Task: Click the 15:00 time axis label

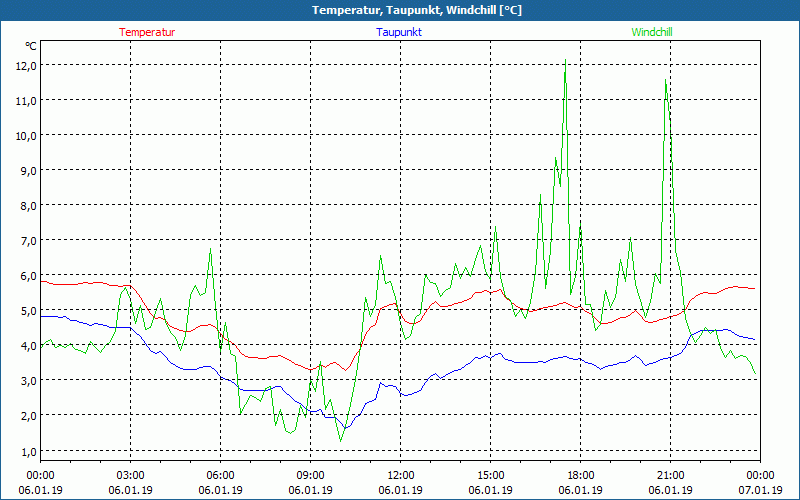Action: click(x=490, y=476)
